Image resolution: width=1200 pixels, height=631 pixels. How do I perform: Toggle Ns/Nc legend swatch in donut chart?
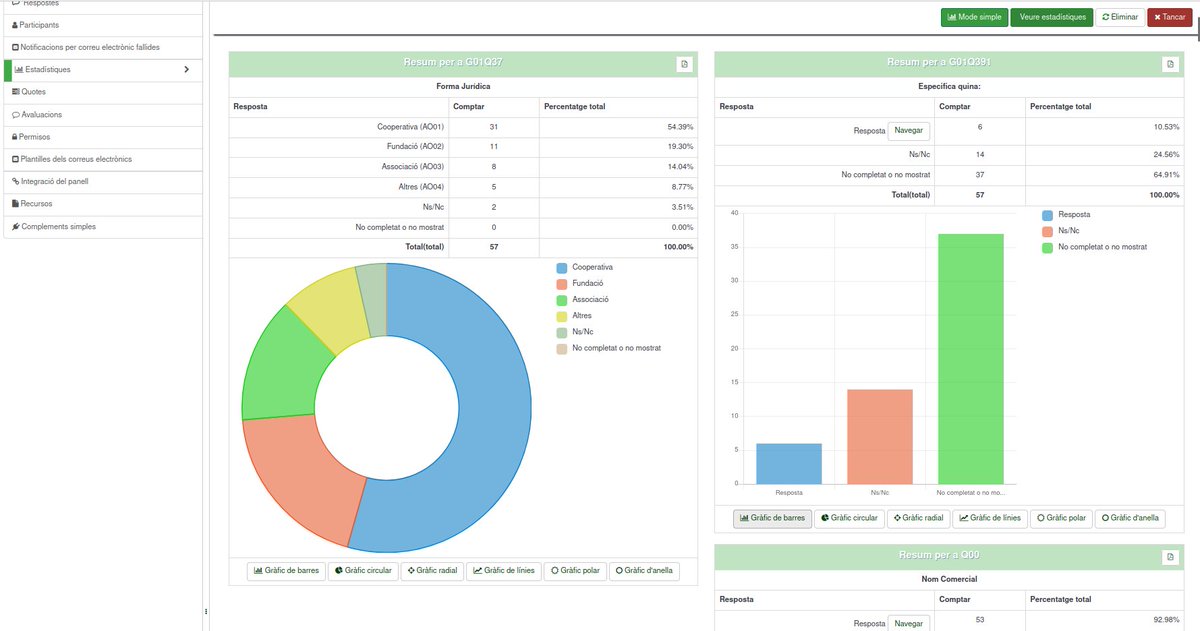click(562, 332)
